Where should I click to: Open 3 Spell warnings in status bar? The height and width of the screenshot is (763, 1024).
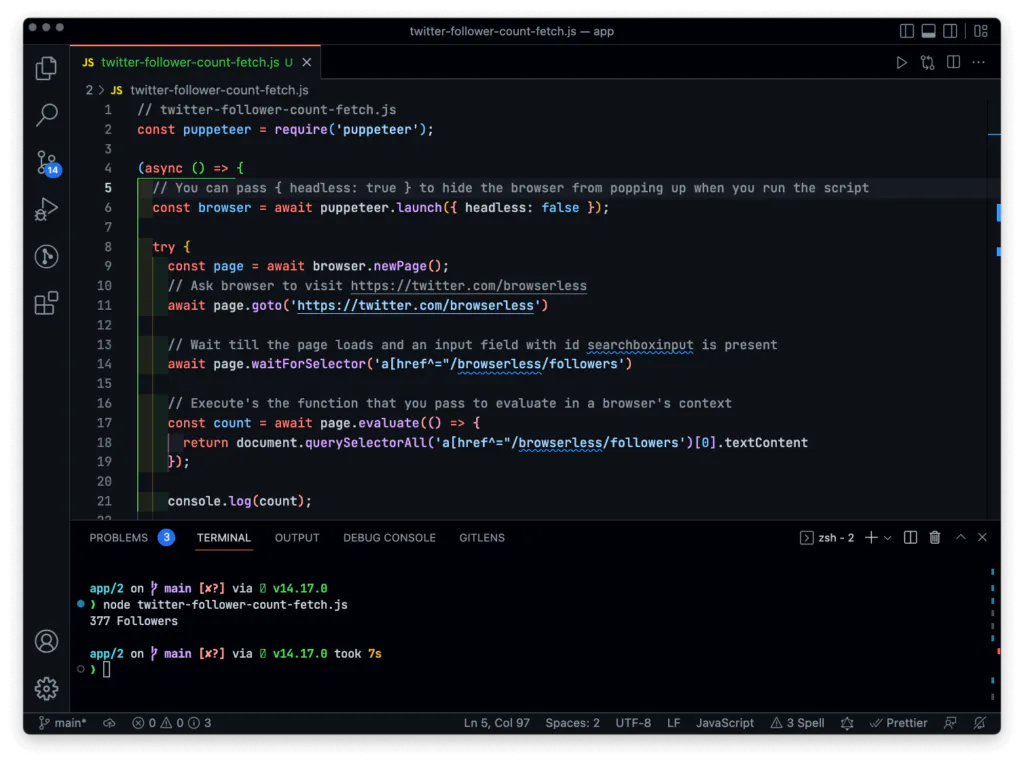point(797,722)
